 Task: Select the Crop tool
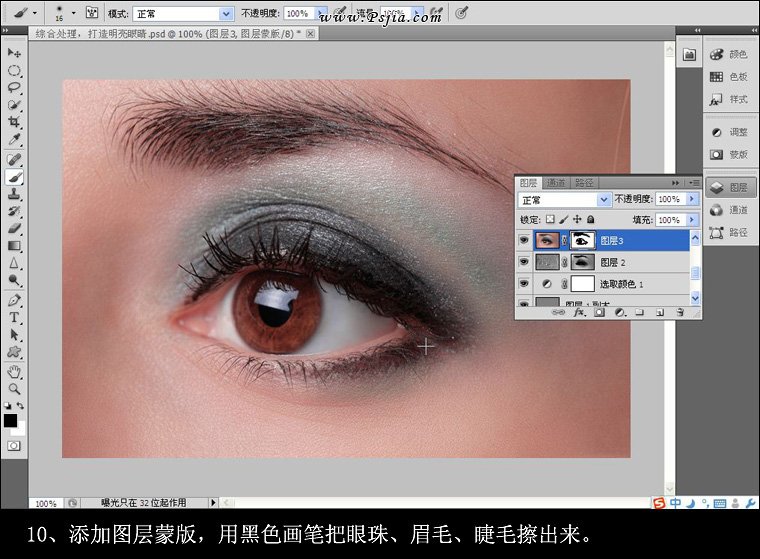tap(14, 122)
